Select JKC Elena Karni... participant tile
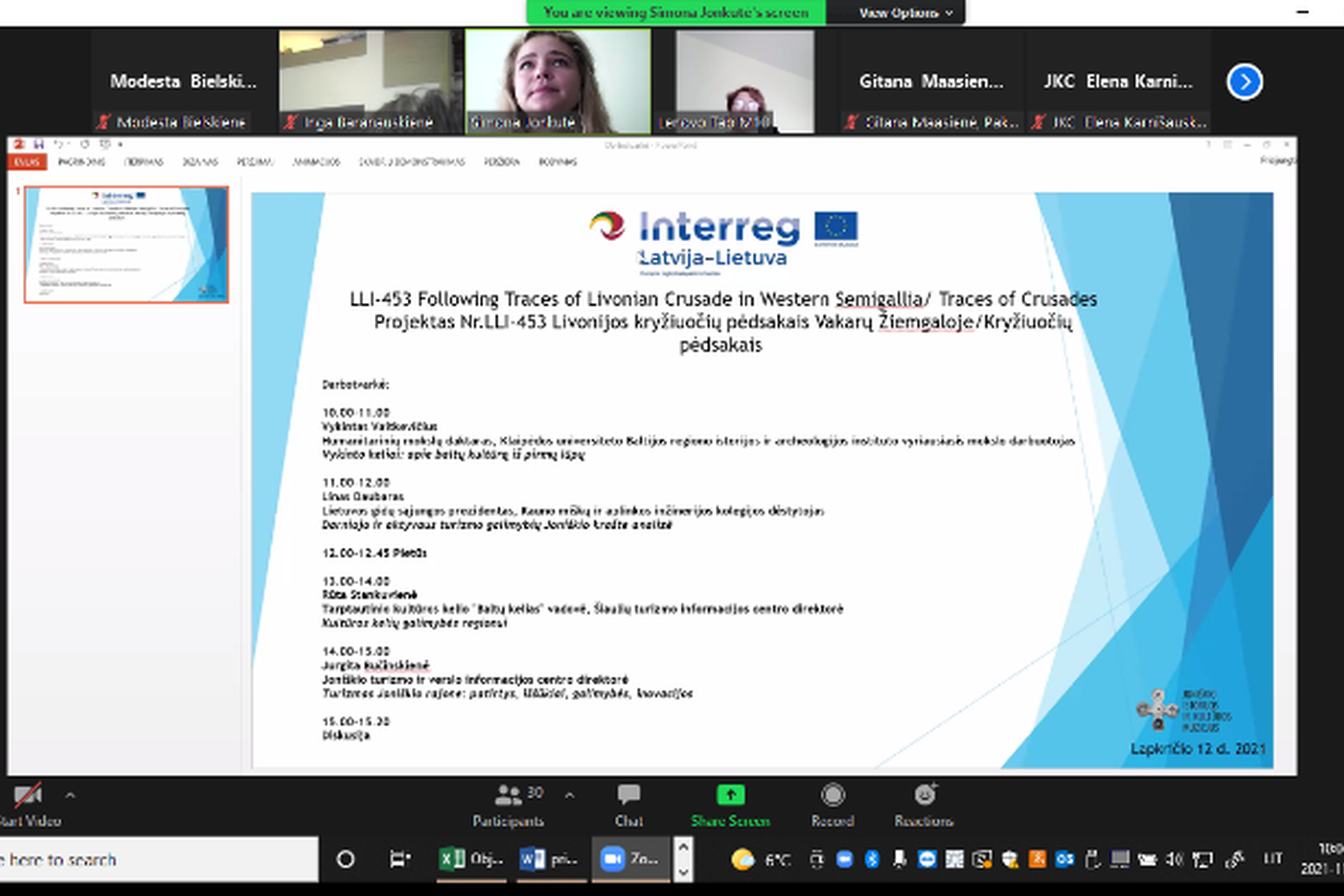1344x896 pixels. [x=1119, y=82]
